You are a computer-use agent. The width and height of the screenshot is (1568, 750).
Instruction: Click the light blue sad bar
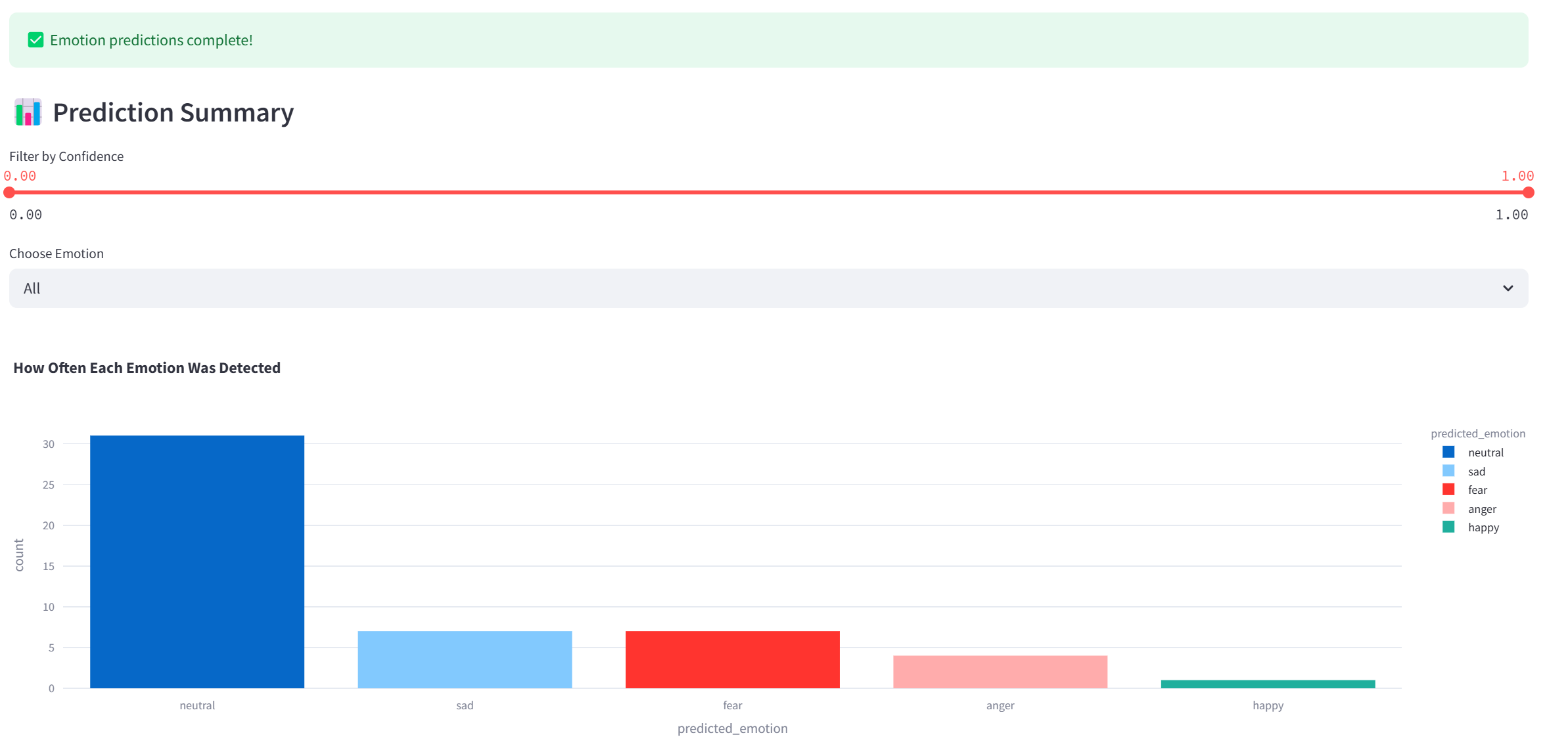coord(465,659)
